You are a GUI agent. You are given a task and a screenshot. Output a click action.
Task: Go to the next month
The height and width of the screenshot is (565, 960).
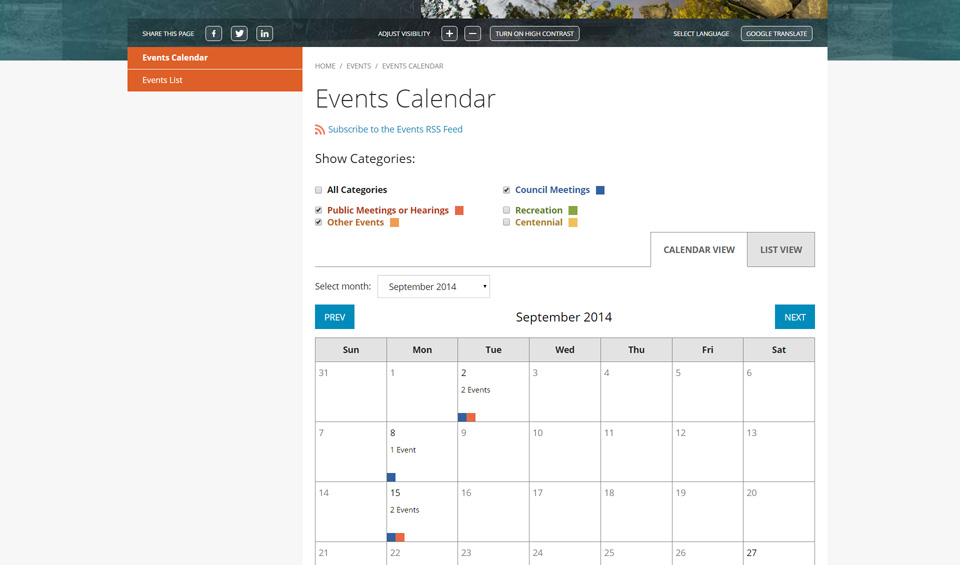point(794,317)
